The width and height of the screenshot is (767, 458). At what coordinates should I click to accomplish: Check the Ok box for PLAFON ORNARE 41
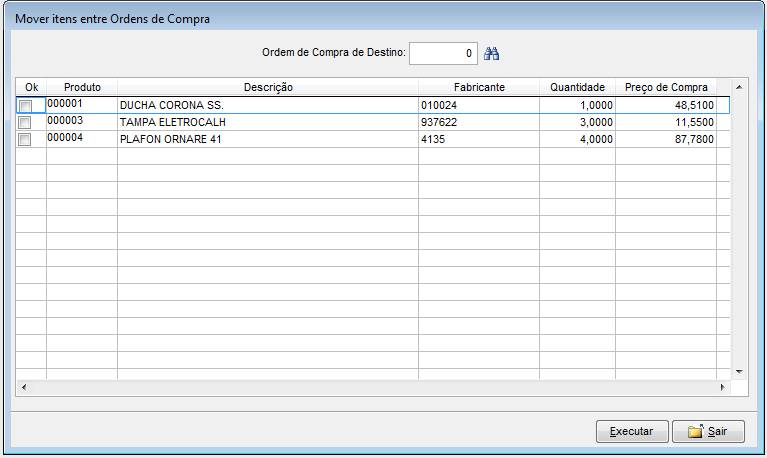24,139
